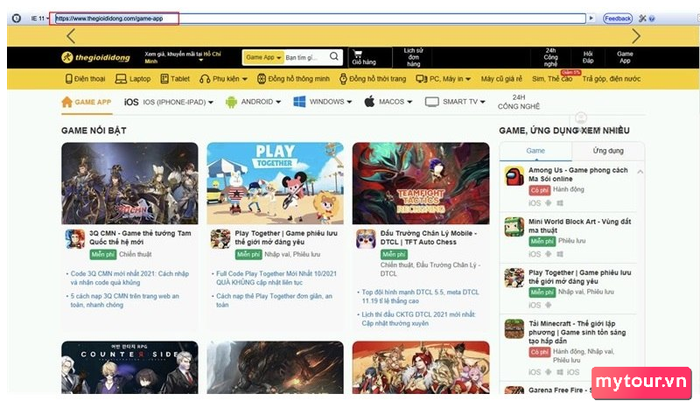Viewport: 700px width, 410px height.
Task: Click the URL address bar field
Action: click(x=320, y=18)
